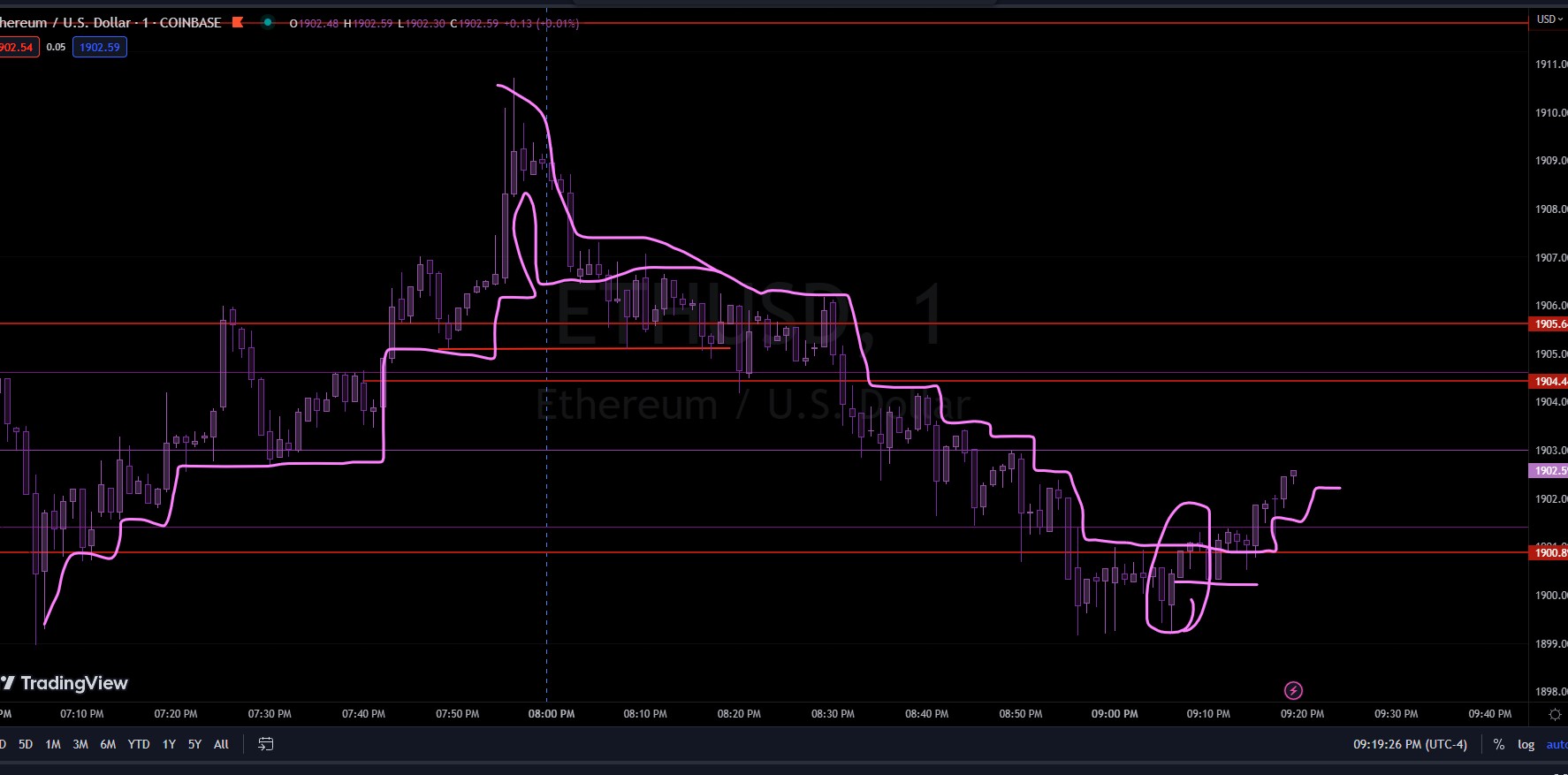Click the 1899.0 price axis label
The image size is (1568, 775).
tap(1550, 643)
